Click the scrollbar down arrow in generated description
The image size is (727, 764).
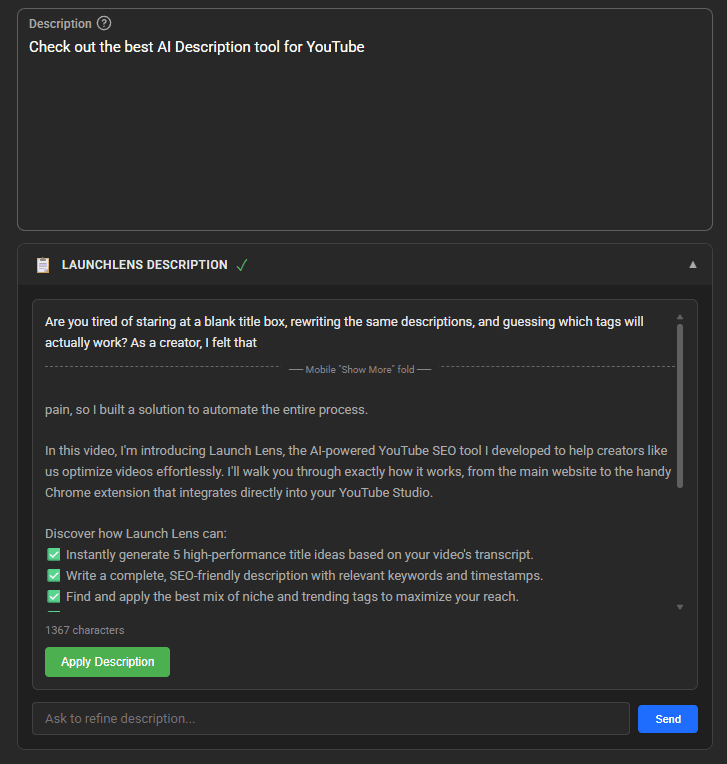coord(680,607)
